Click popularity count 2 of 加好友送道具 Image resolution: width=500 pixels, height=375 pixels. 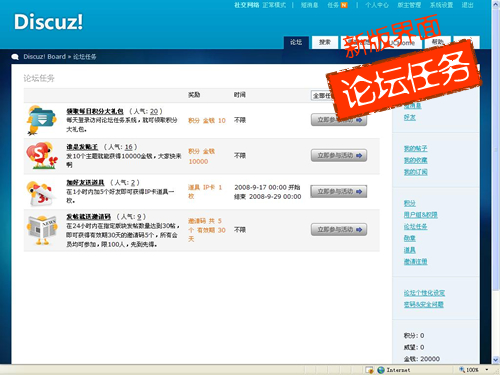tap(133, 183)
